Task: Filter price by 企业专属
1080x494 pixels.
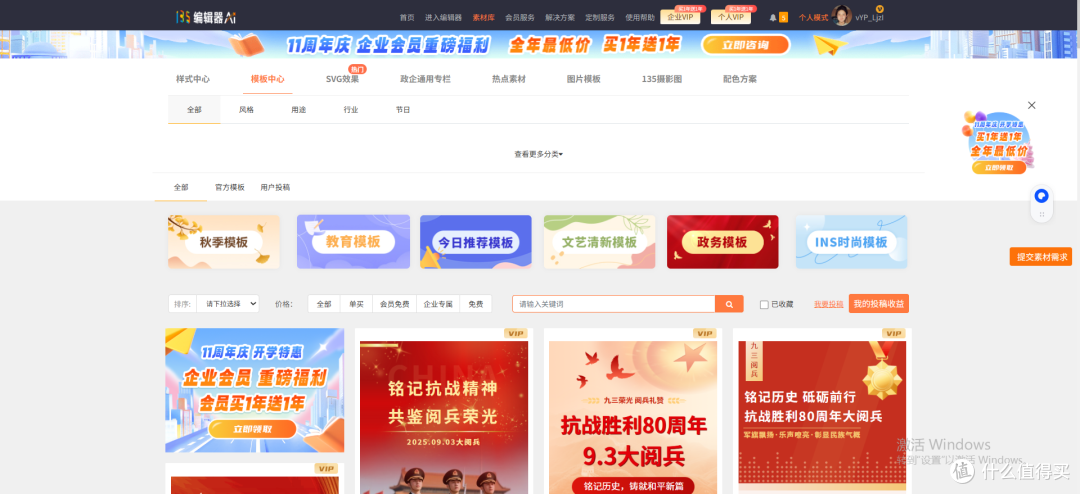Action: pos(438,304)
